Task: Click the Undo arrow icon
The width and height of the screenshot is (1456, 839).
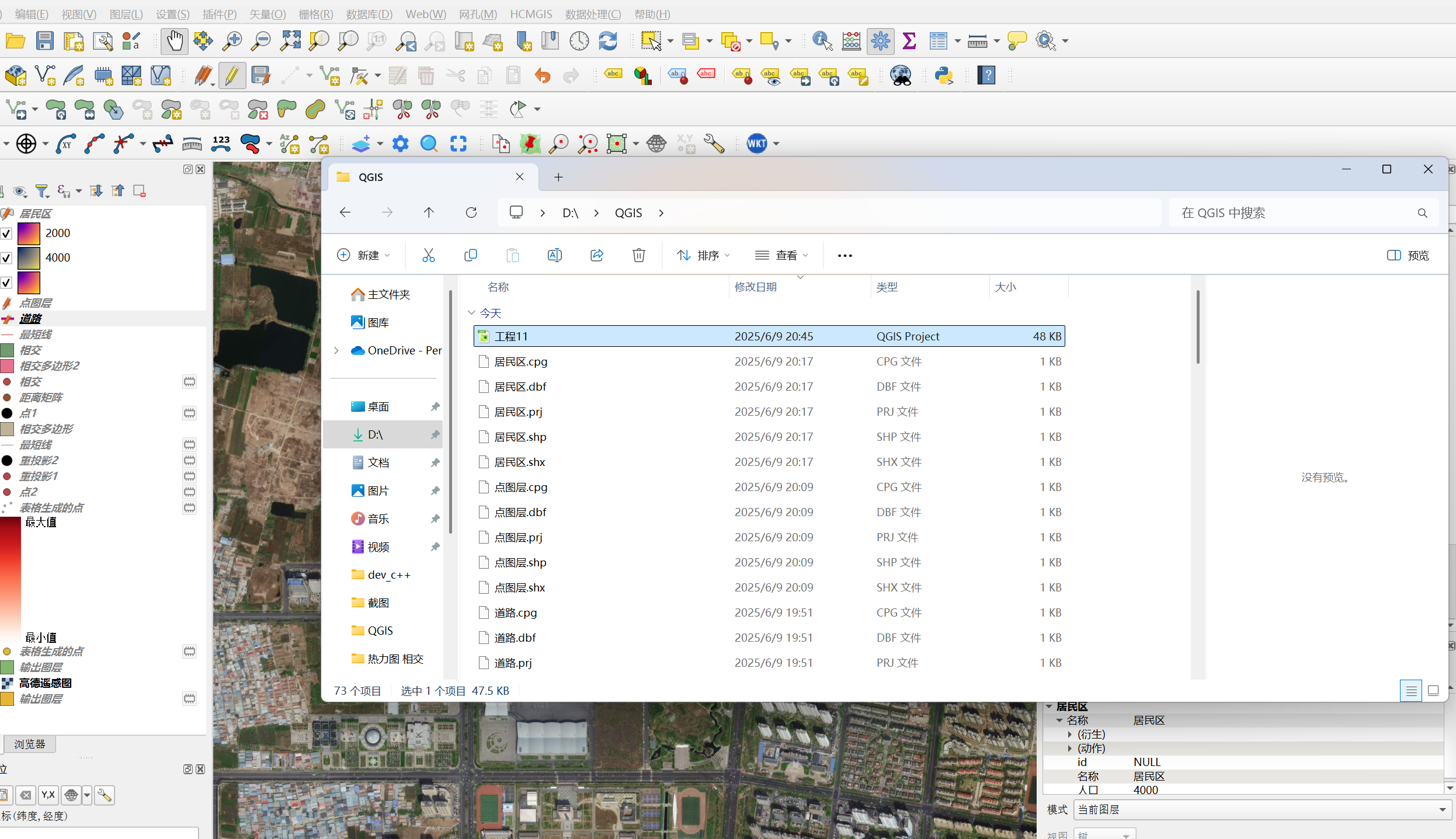Action: pos(542,75)
